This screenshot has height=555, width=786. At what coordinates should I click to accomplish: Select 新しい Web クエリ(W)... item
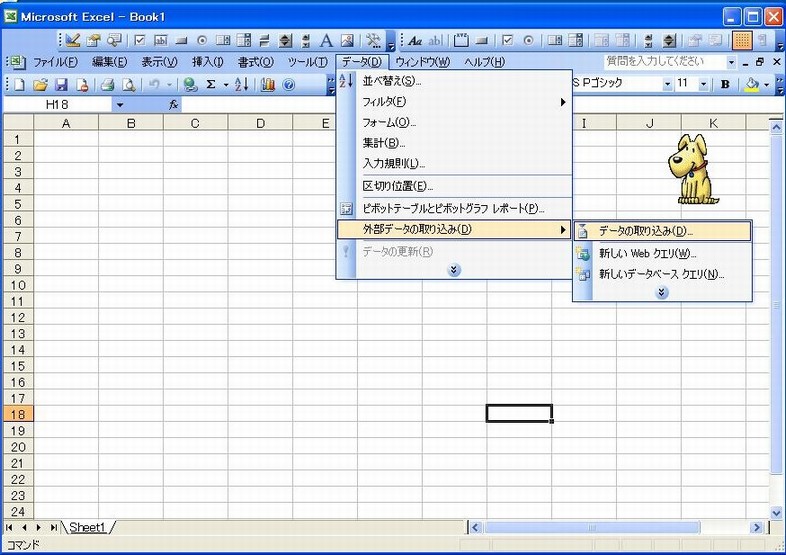click(x=662, y=253)
